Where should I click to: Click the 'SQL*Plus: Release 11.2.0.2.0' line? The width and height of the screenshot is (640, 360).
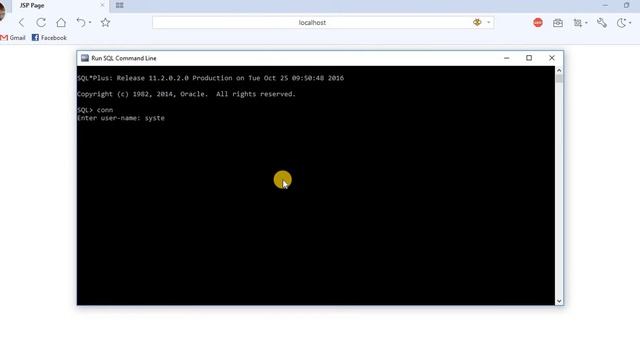[210, 78]
